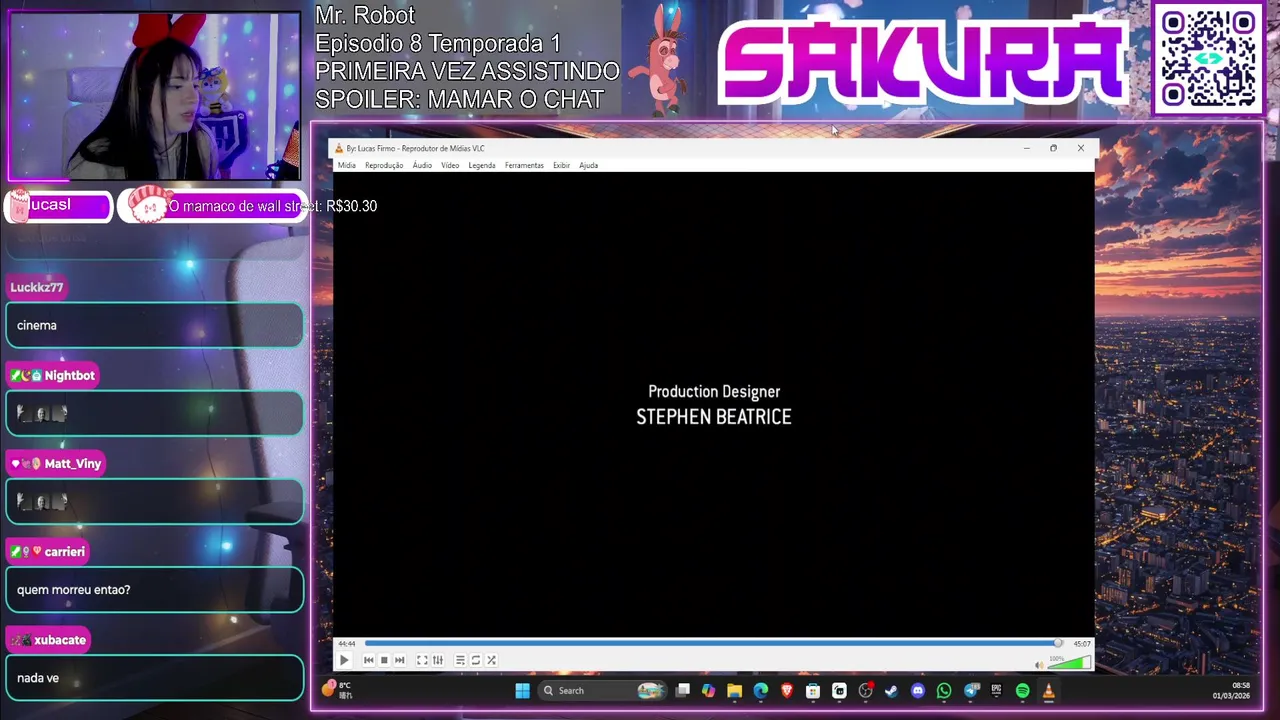The height and width of the screenshot is (720, 1280).
Task: Open Copilot from the taskbar
Action: point(708,690)
